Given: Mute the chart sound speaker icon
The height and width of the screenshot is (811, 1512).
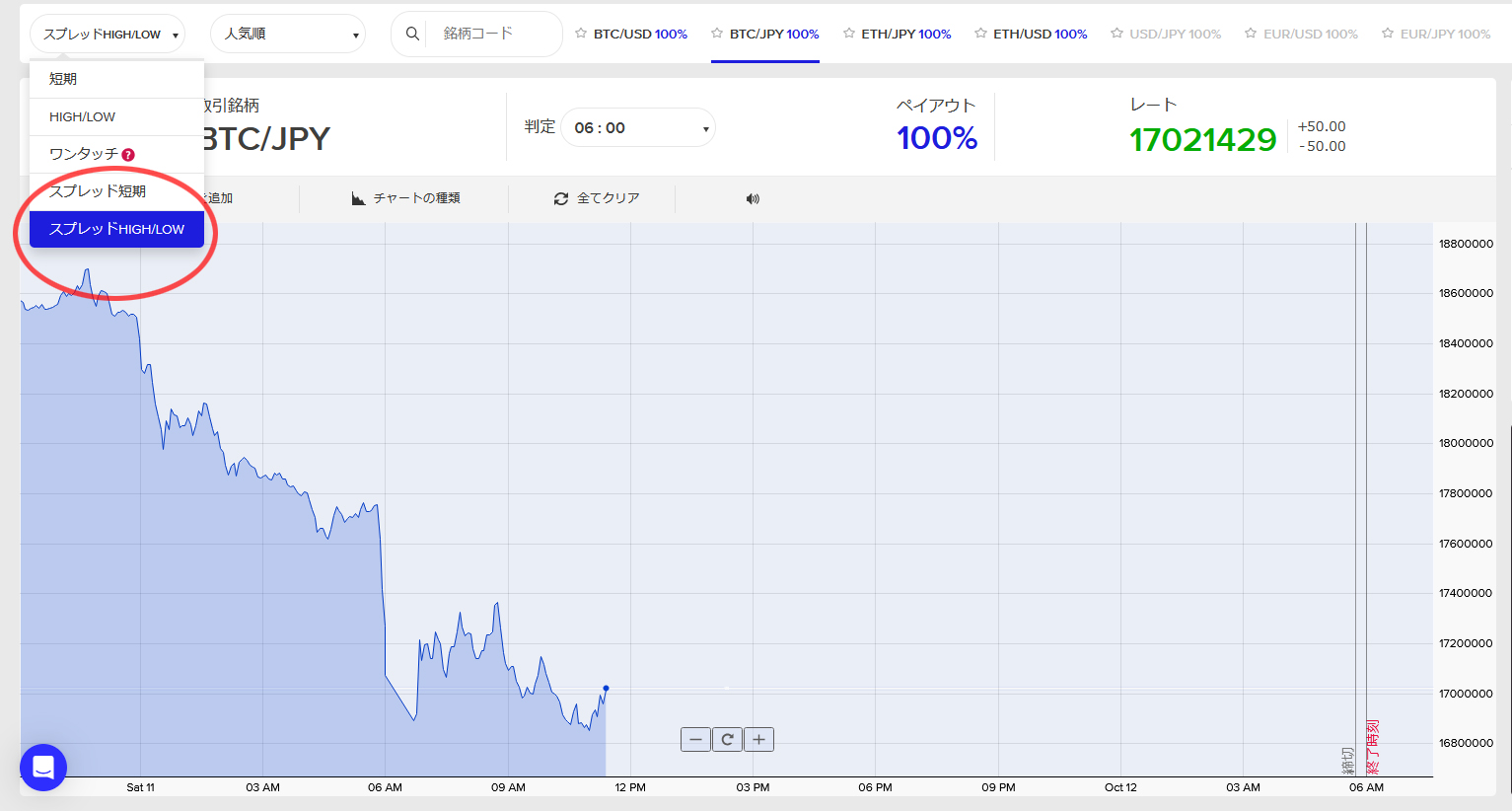Looking at the screenshot, I should click(753, 199).
